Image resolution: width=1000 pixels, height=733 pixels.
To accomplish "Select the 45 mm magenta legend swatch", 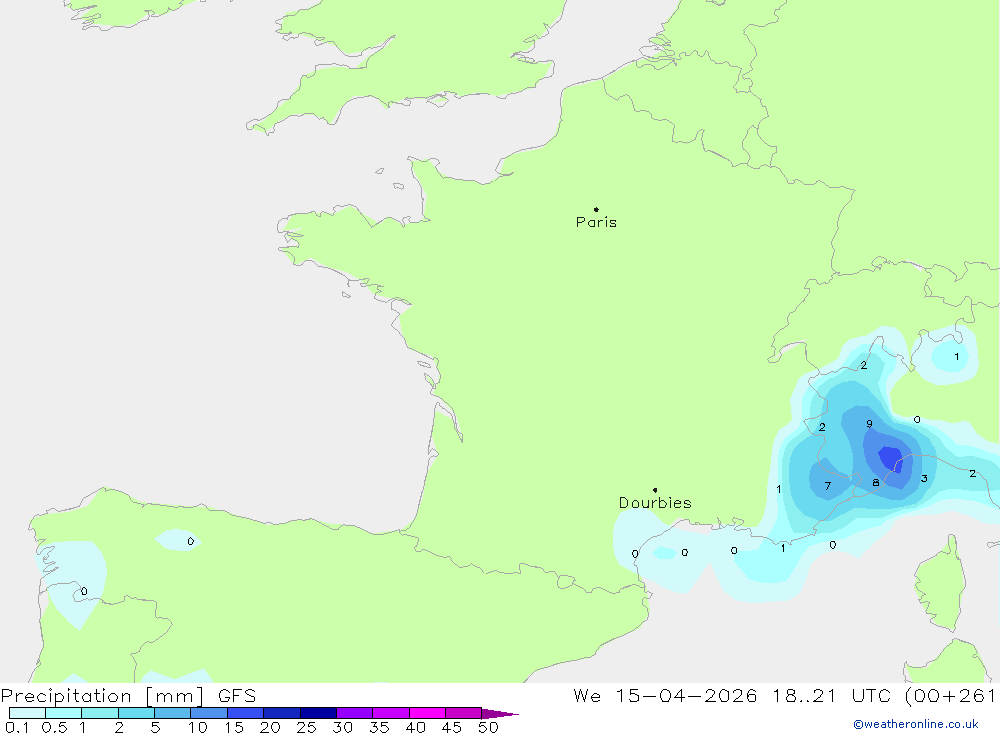I will (463, 713).
